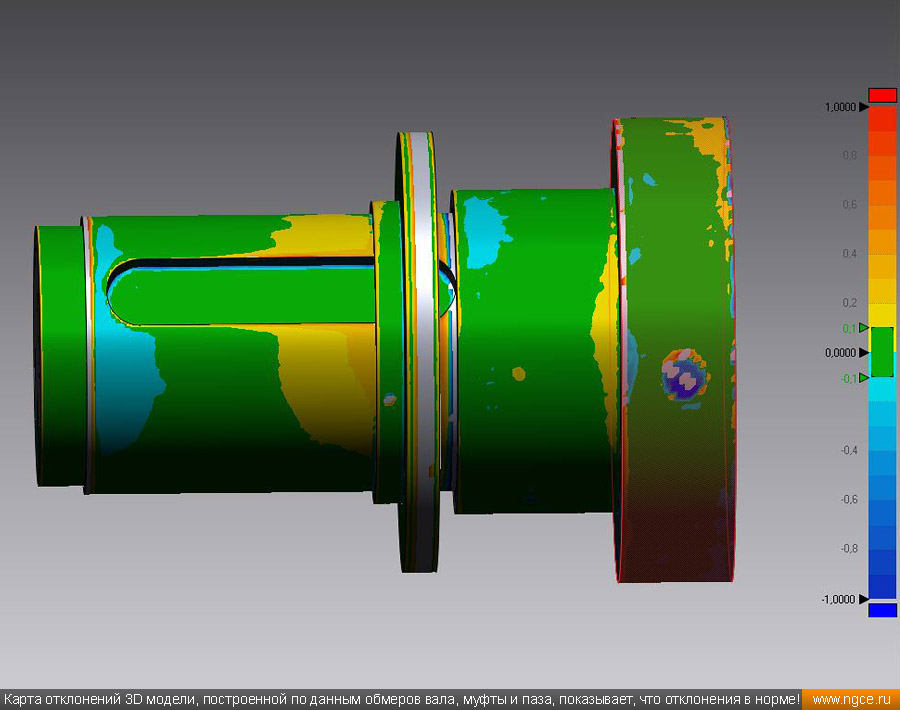Click the green "0,1" tolerance label
900x710 pixels.
tap(849, 328)
